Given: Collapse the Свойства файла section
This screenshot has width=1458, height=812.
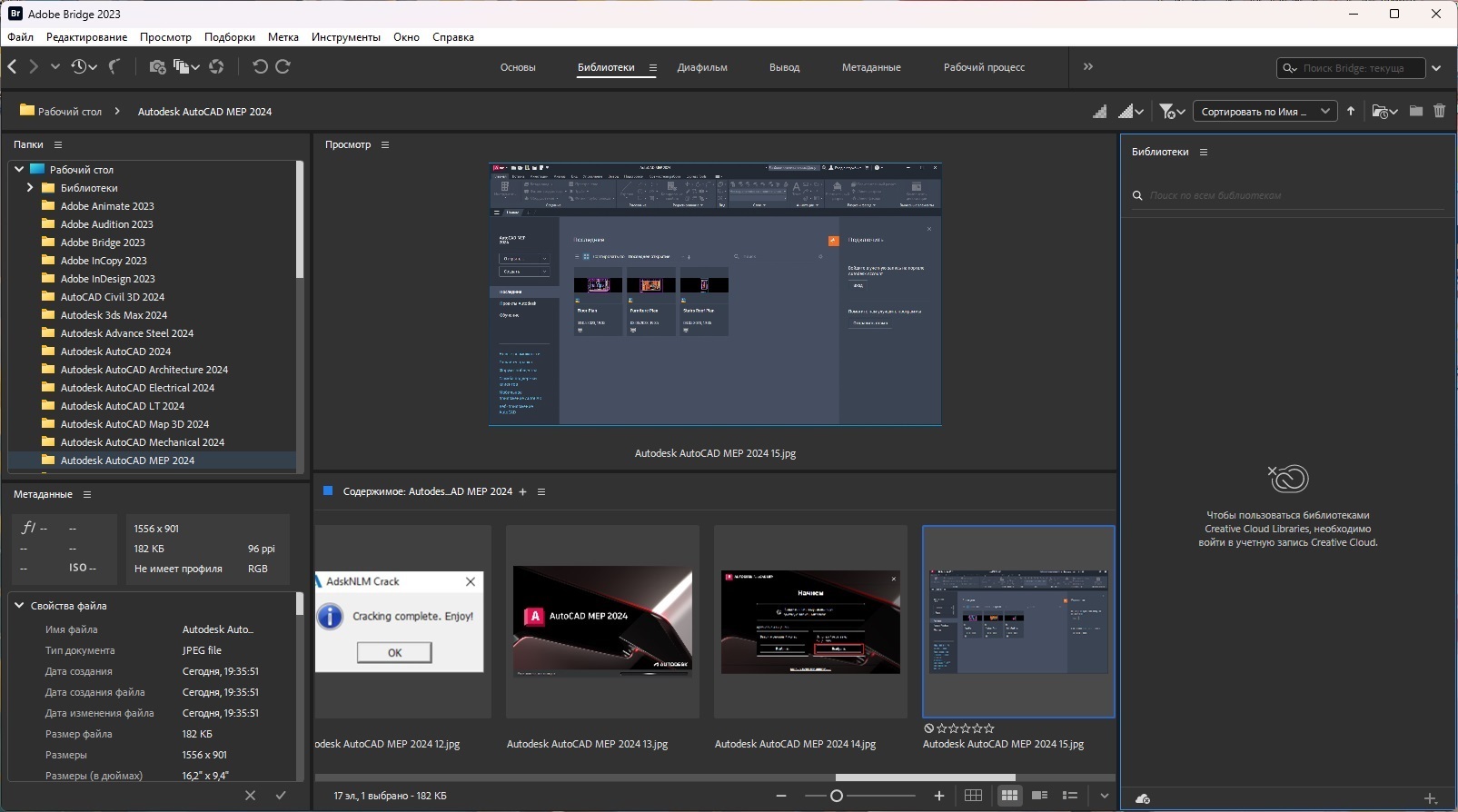Looking at the screenshot, I should [x=19, y=606].
